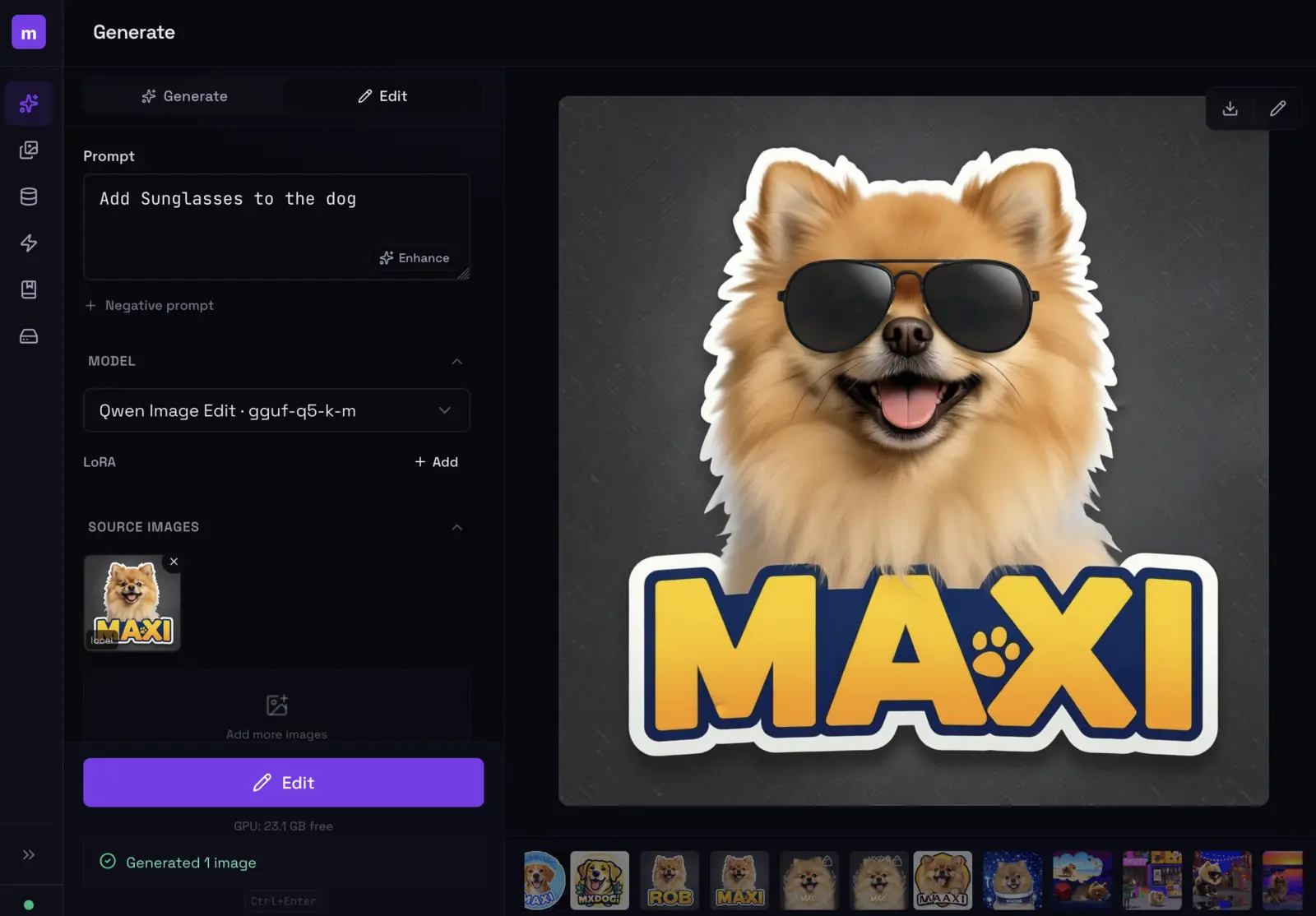This screenshot has height=916, width=1316.
Task: Select the ROB sticker thumbnail in the filmstrip
Action: point(670,881)
